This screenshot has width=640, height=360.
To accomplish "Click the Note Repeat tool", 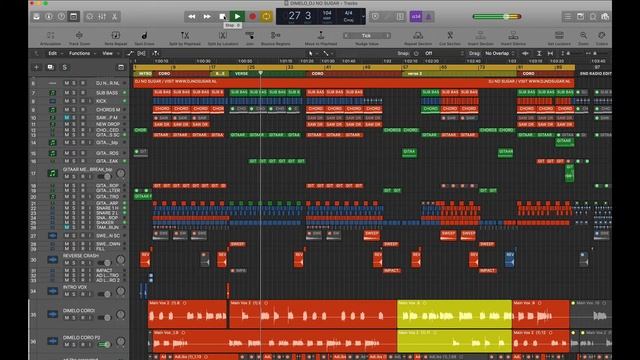I will [116, 38].
